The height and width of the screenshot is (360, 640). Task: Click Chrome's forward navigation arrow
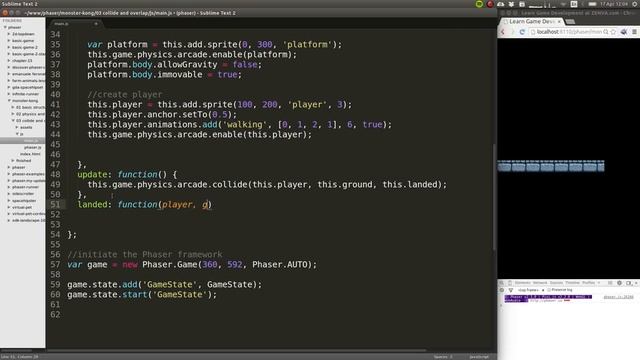point(512,32)
